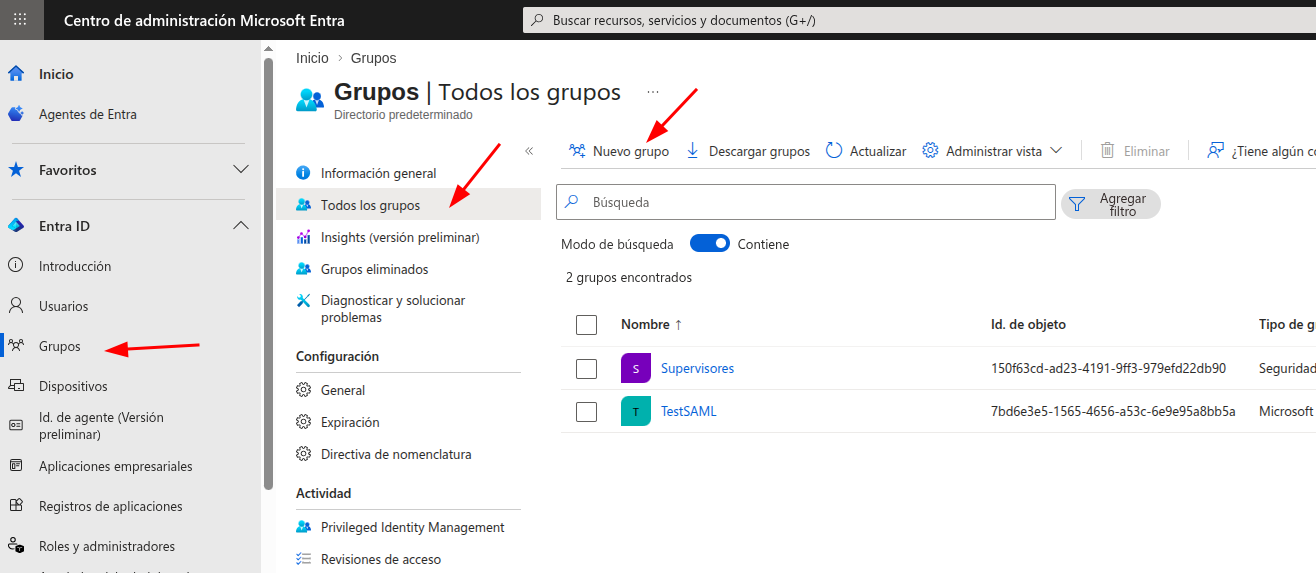Click the Favoritos star icon

click(x=16, y=170)
